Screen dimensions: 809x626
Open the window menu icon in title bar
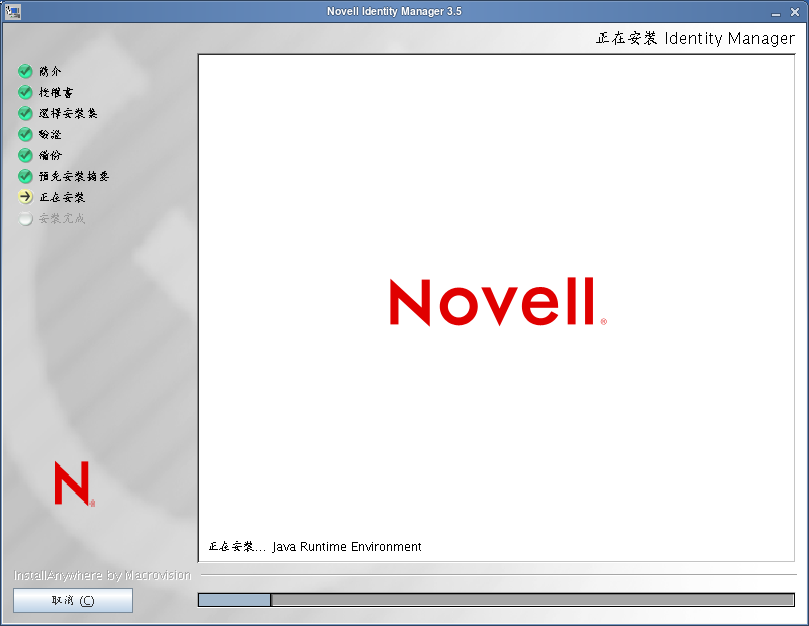(x=12, y=11)
